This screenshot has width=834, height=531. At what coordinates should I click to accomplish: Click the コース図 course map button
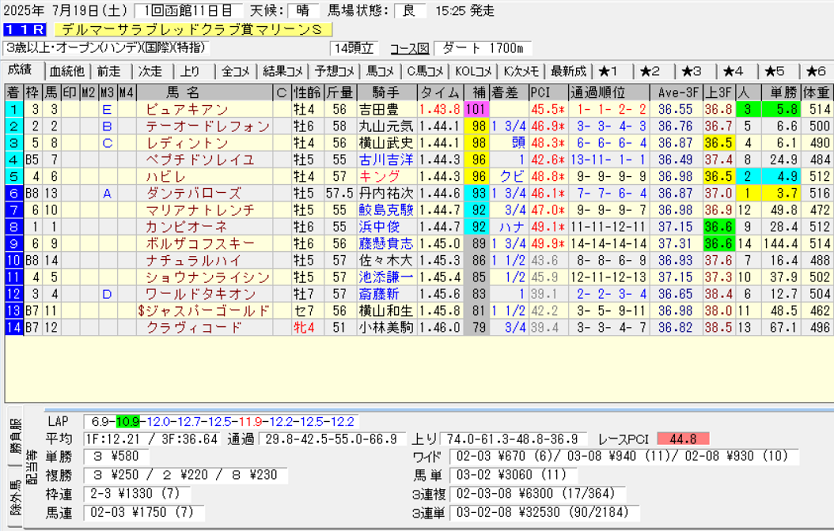click(409, 48)
